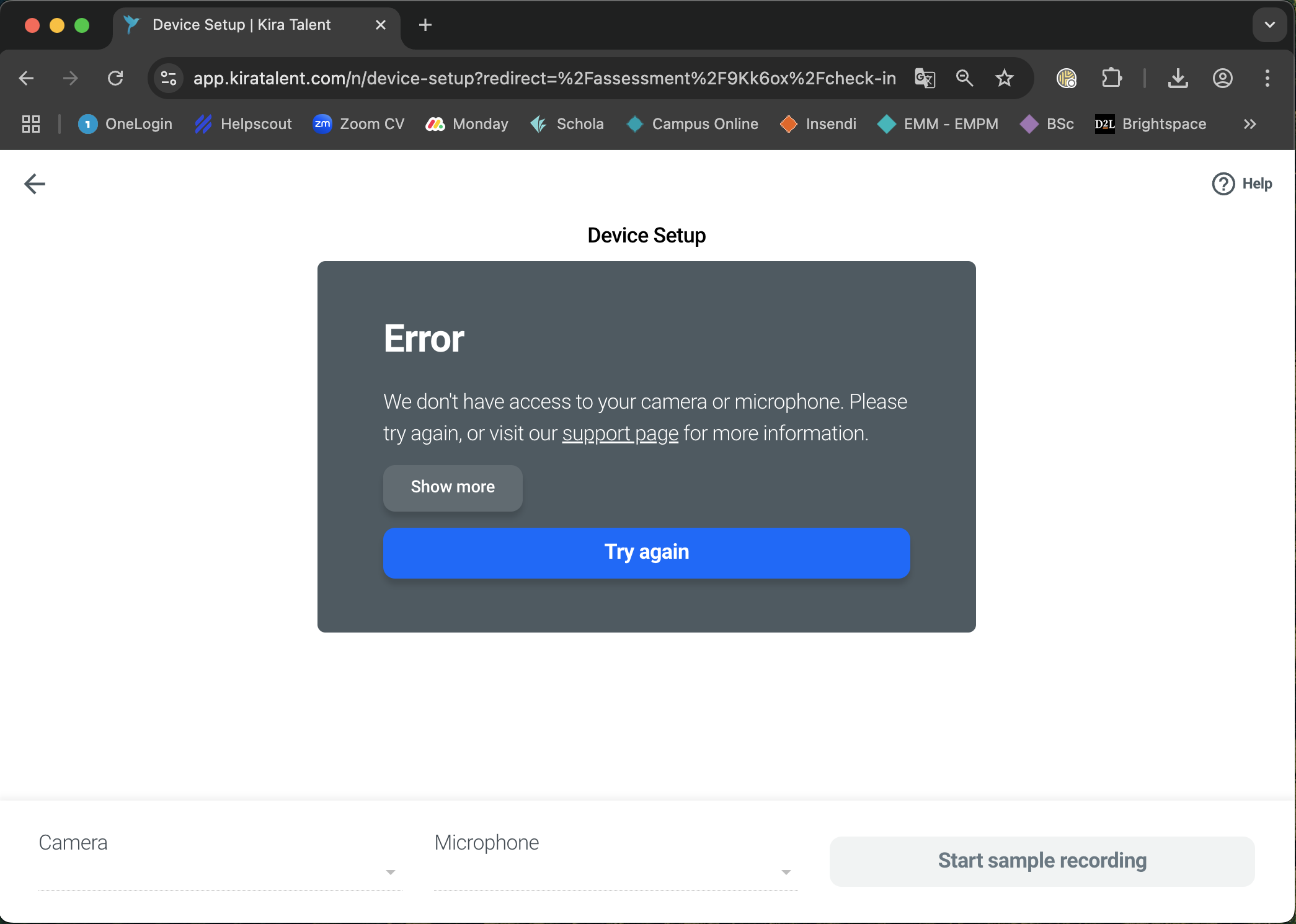Open the extensions puzzle icon
The width and height of the screenshot is (1296, 924).
[1111, 78]
